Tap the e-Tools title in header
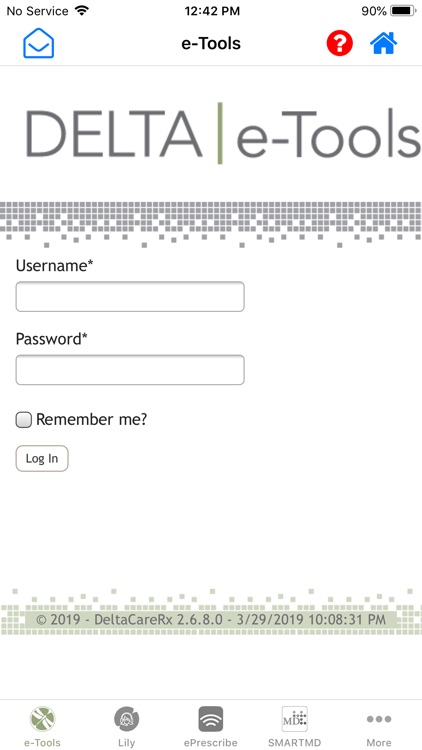 tap(211, 44)
